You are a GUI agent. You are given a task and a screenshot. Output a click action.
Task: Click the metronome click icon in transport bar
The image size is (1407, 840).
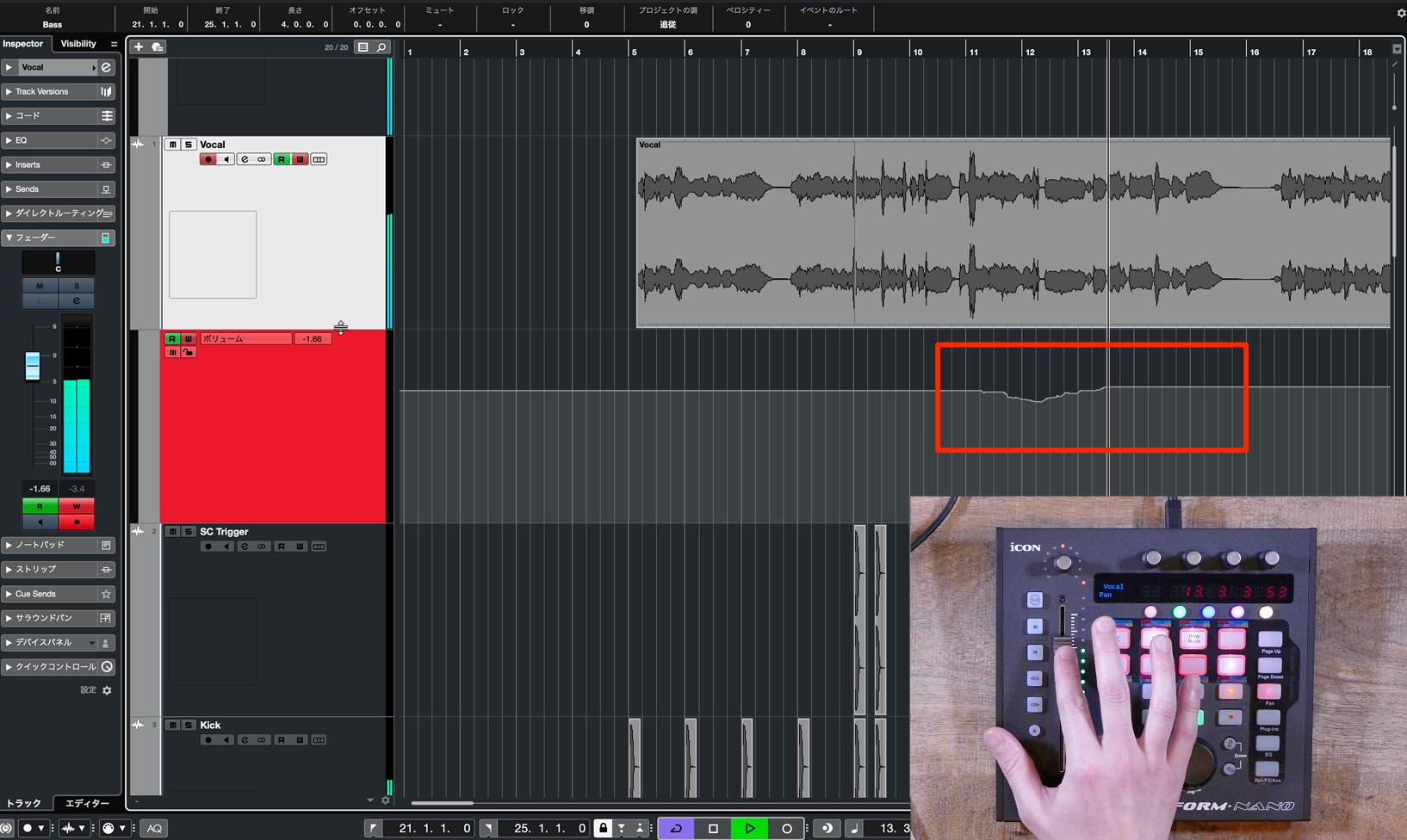click(x=827, y=829)
